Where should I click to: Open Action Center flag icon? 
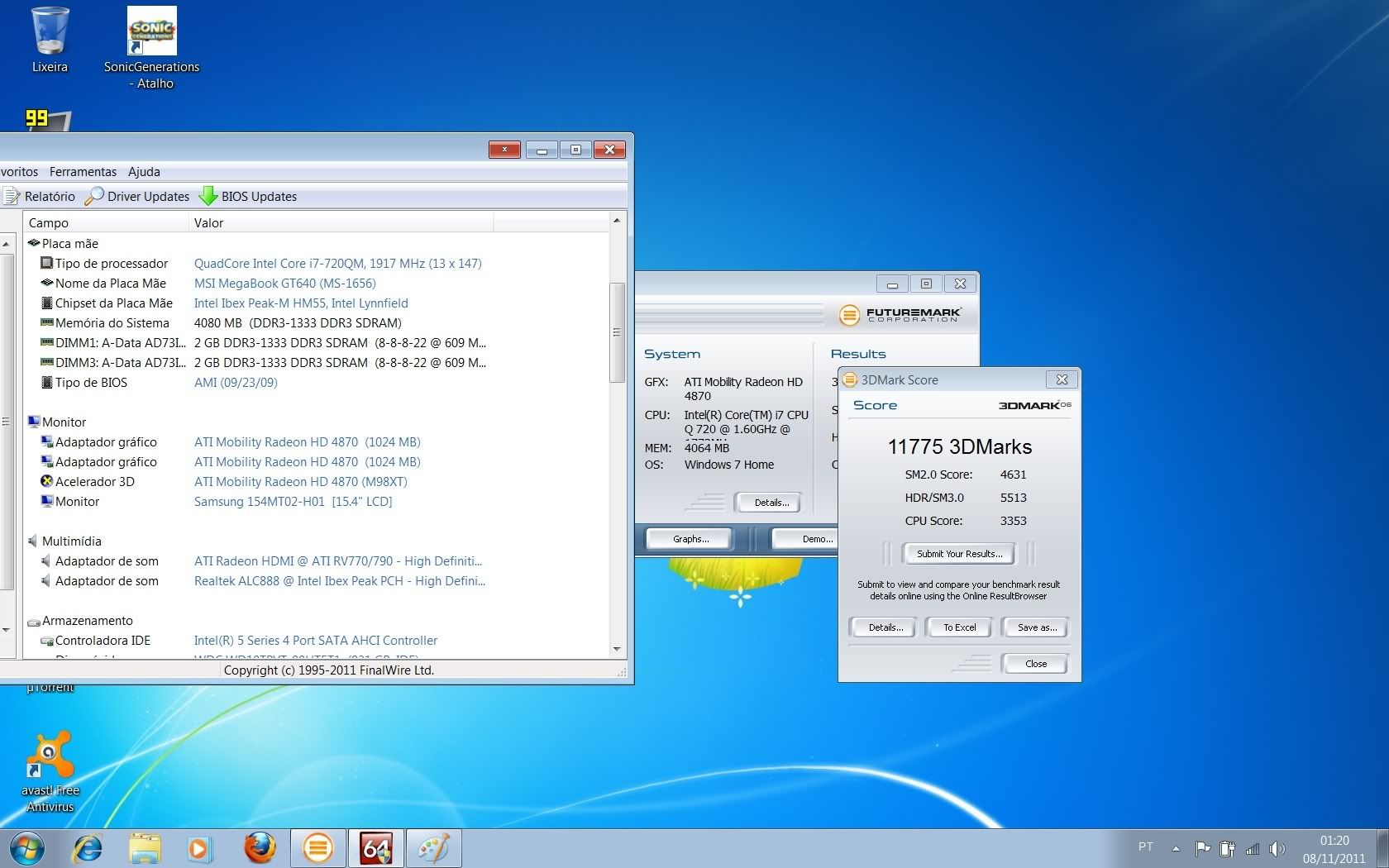tap(1203, 848)
